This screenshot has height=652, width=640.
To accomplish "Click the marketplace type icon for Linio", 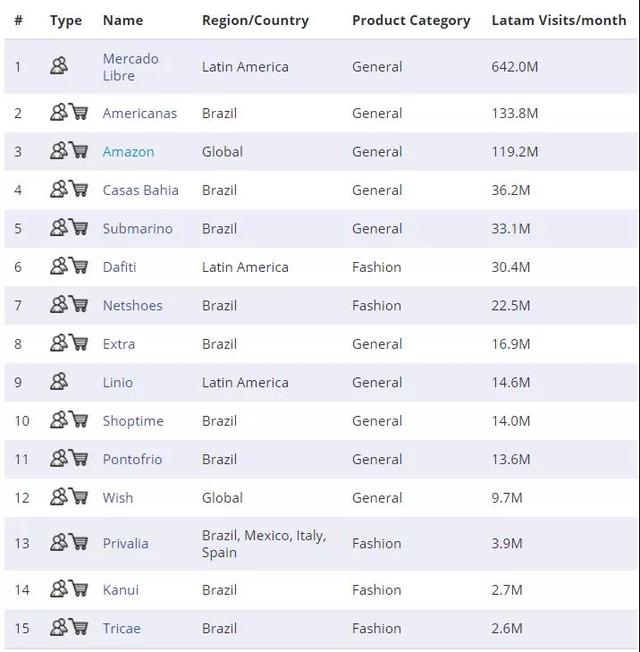I will click(59, 382).
